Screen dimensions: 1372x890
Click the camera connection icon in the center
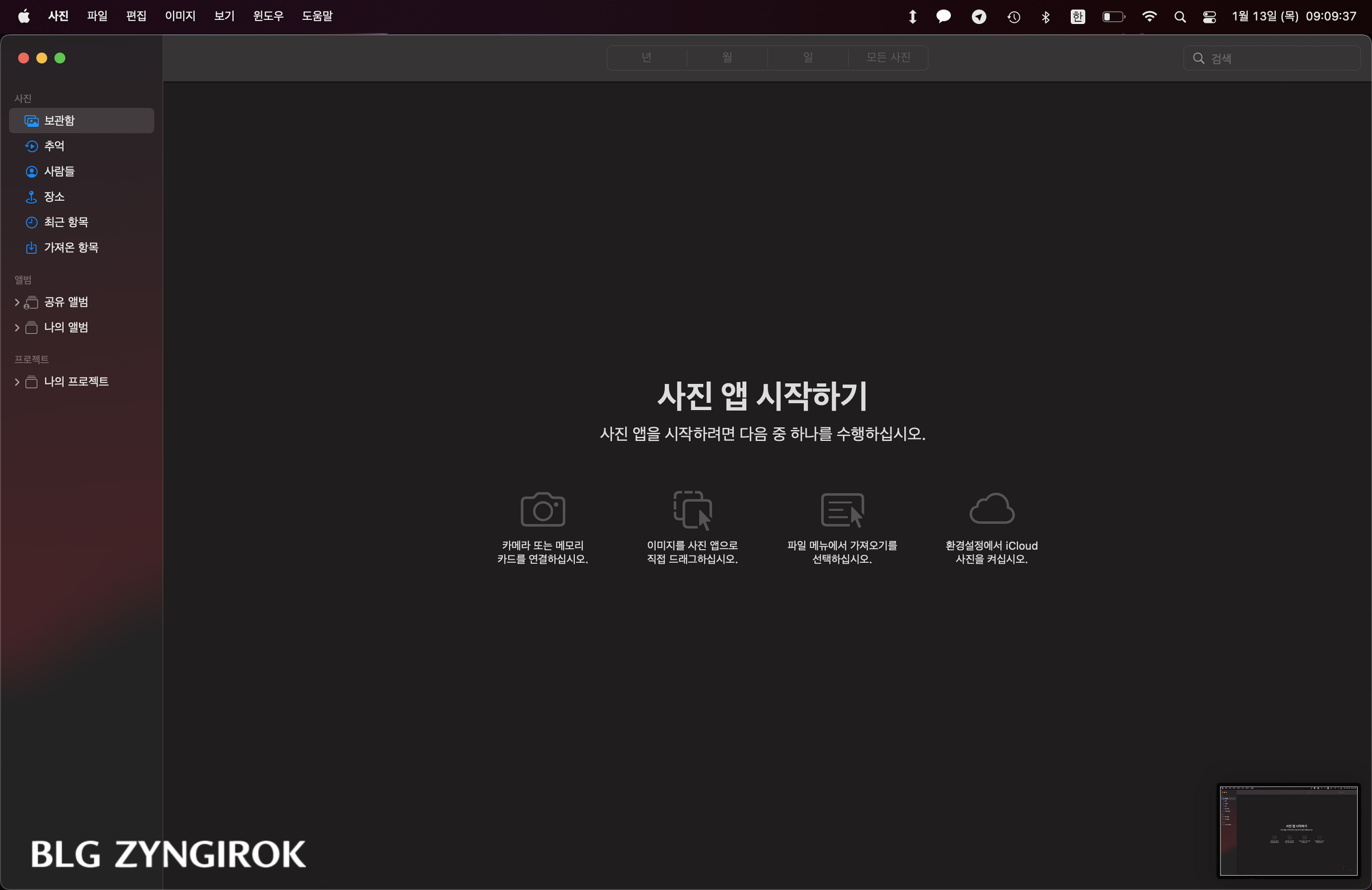tap(543, 509)
